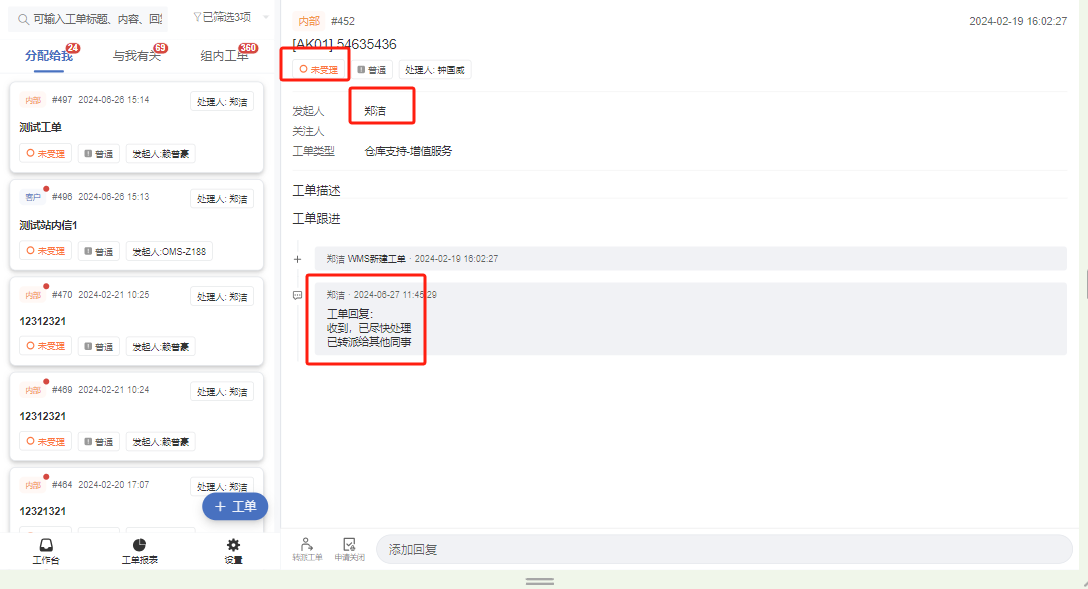1088x589 pixels.
Task: Click the 未受理 status tag in ticket header
Action: coord(318,69)
